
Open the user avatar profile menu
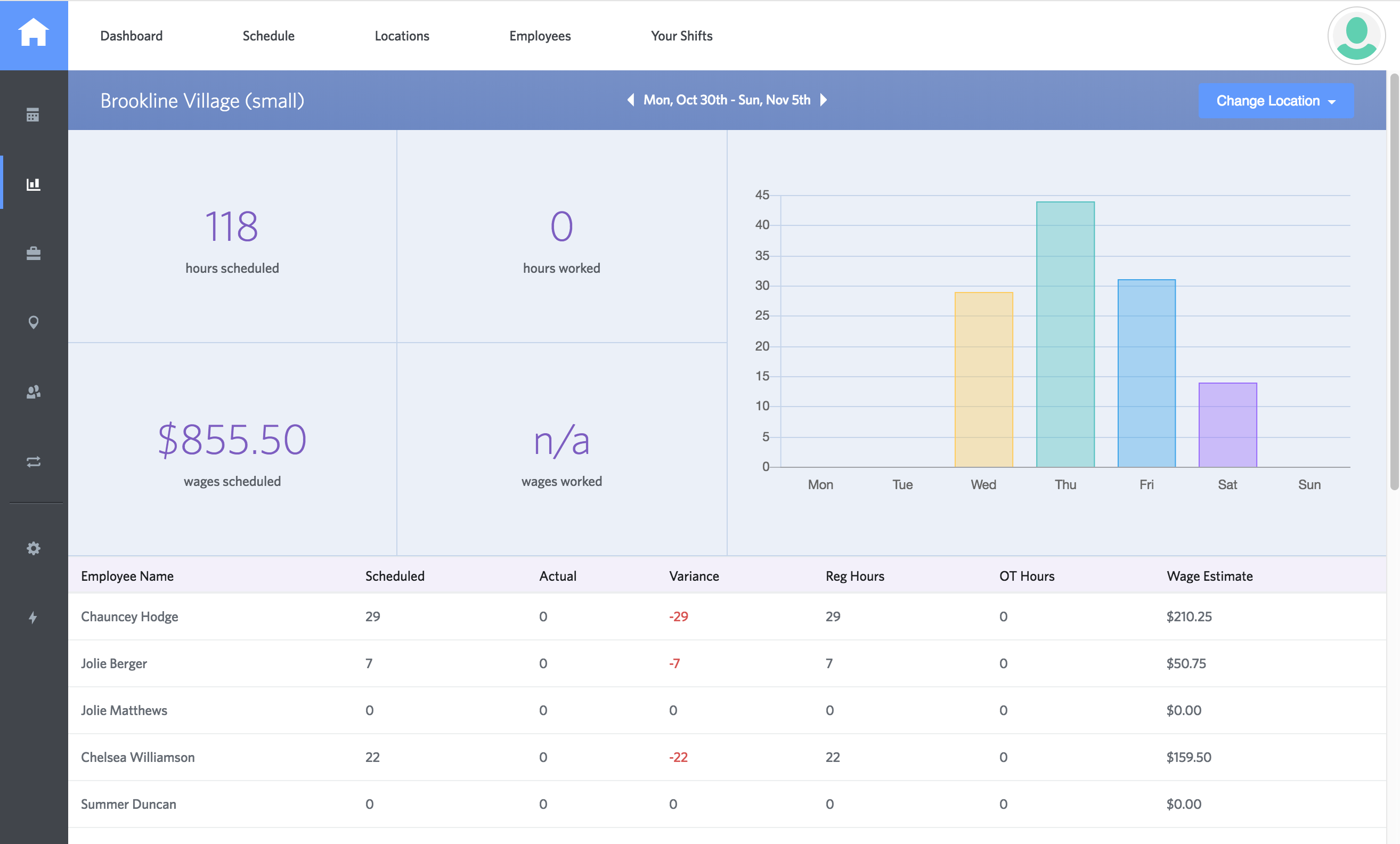coord(1356,36)
